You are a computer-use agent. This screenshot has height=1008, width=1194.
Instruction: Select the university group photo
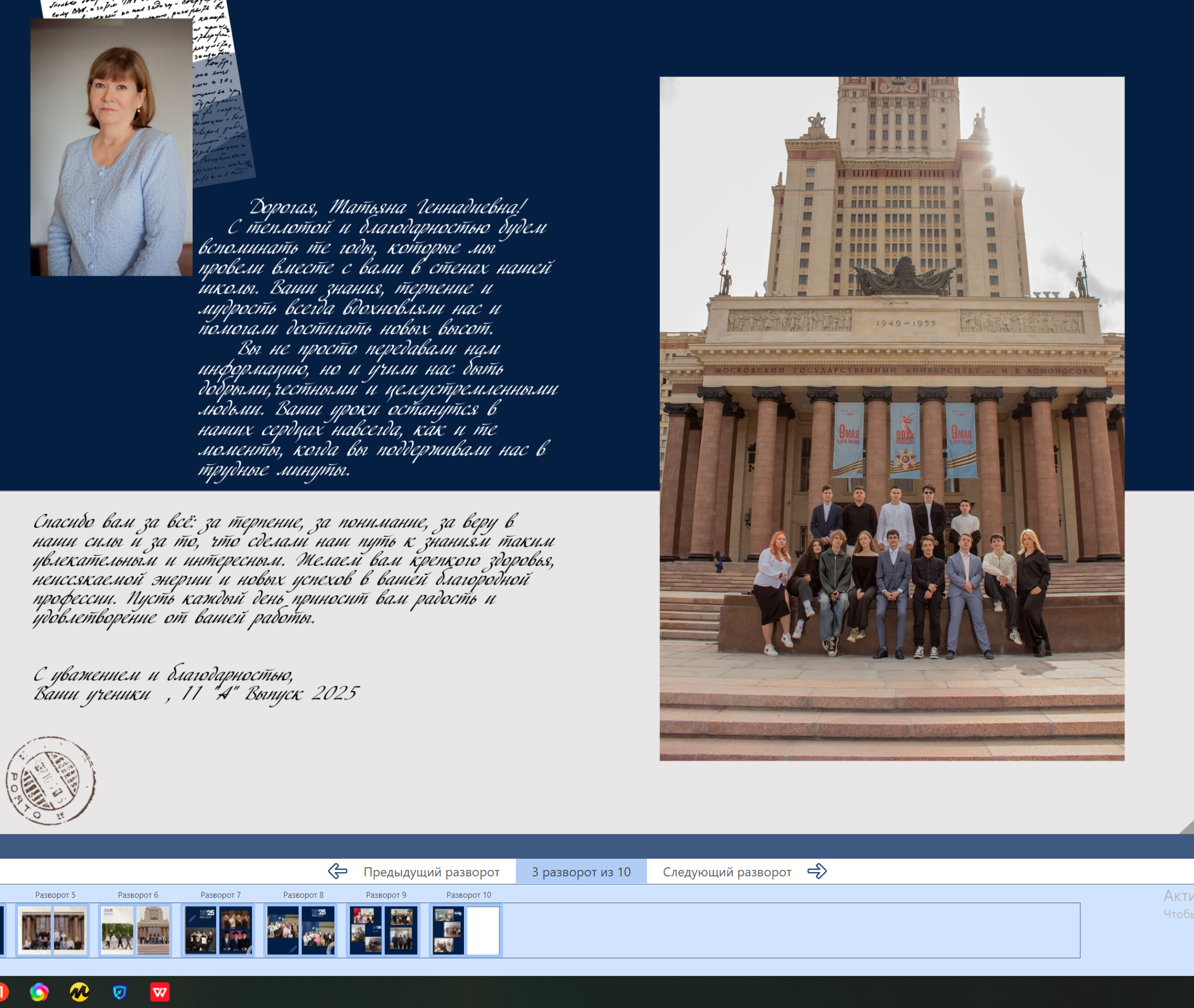[x=892, y=418]
